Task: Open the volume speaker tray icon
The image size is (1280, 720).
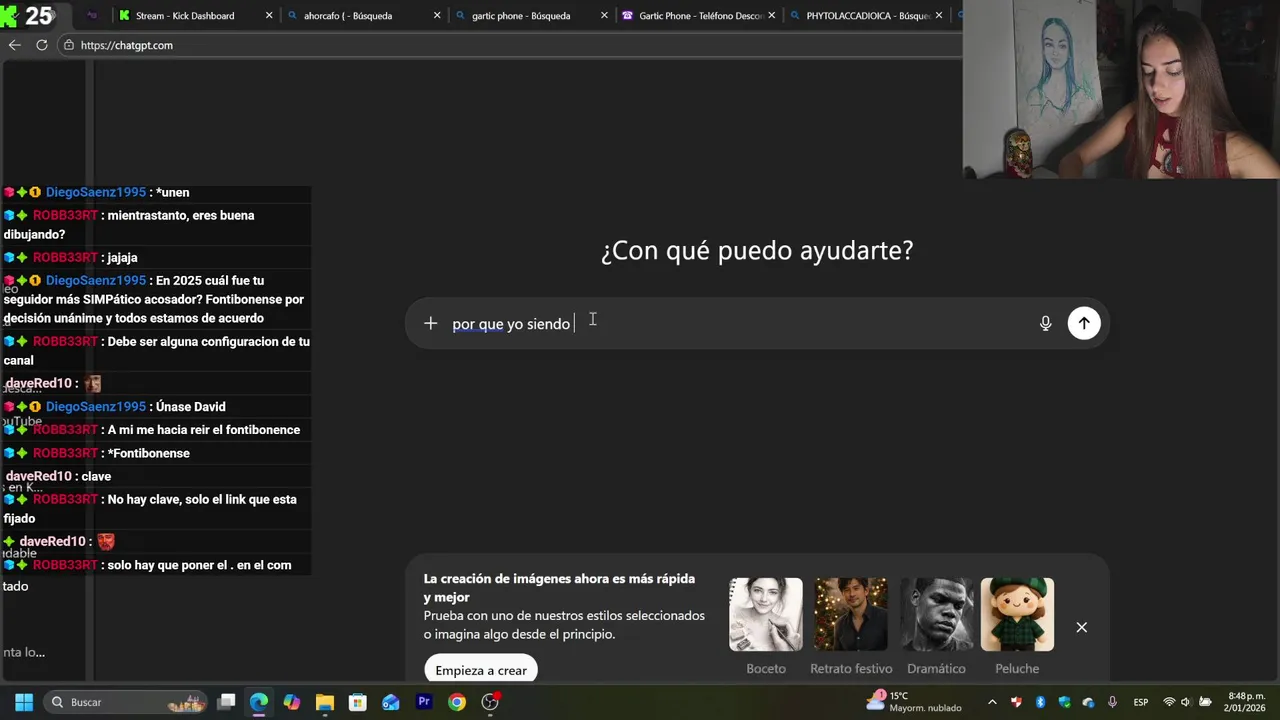Action: pos(1187,702)
